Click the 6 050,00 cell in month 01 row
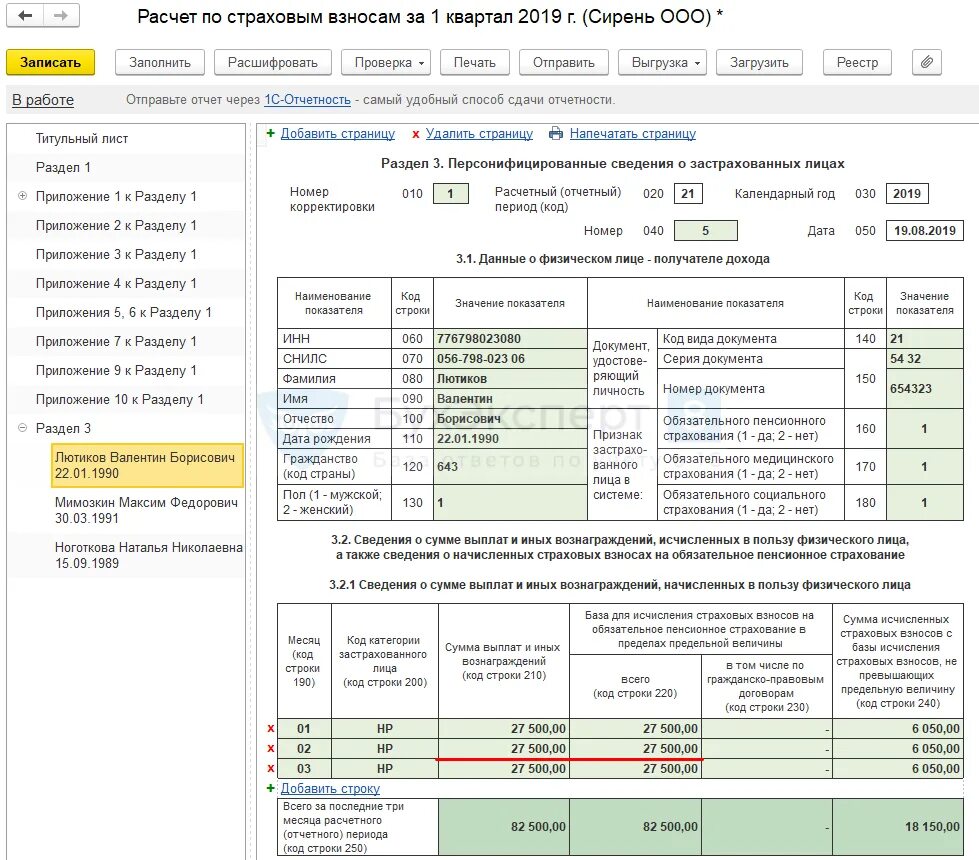Viewport: 979px width, 860px height. pos(898,728)
